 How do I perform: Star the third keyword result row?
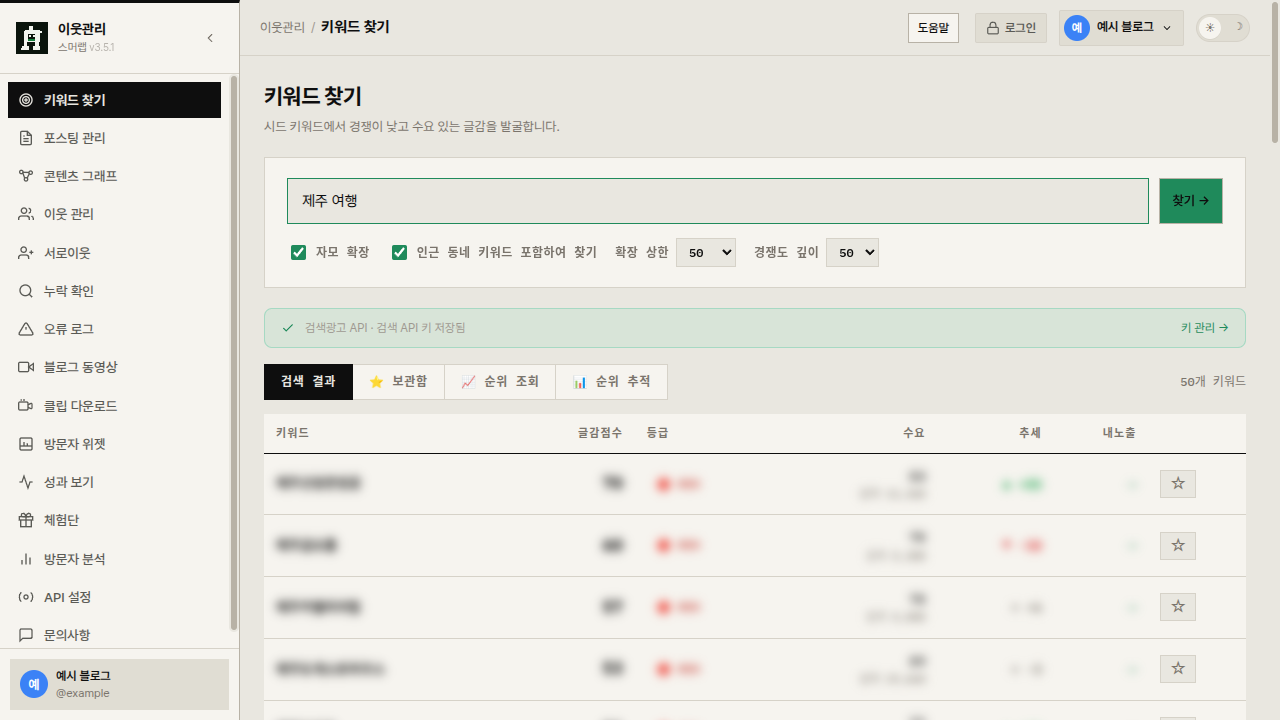point(1178,607)
